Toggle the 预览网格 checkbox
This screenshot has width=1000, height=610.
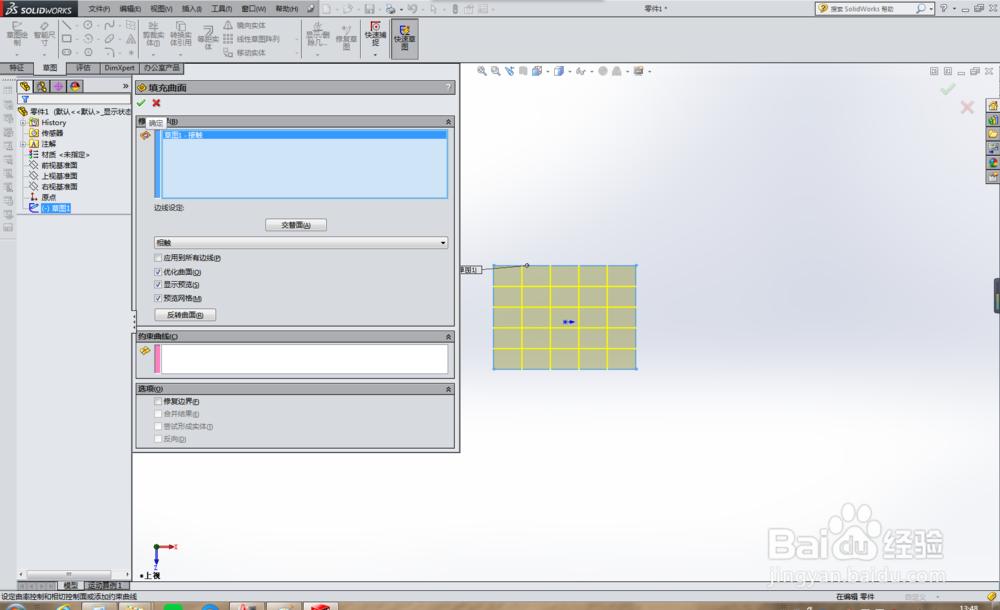coord(158,298)
